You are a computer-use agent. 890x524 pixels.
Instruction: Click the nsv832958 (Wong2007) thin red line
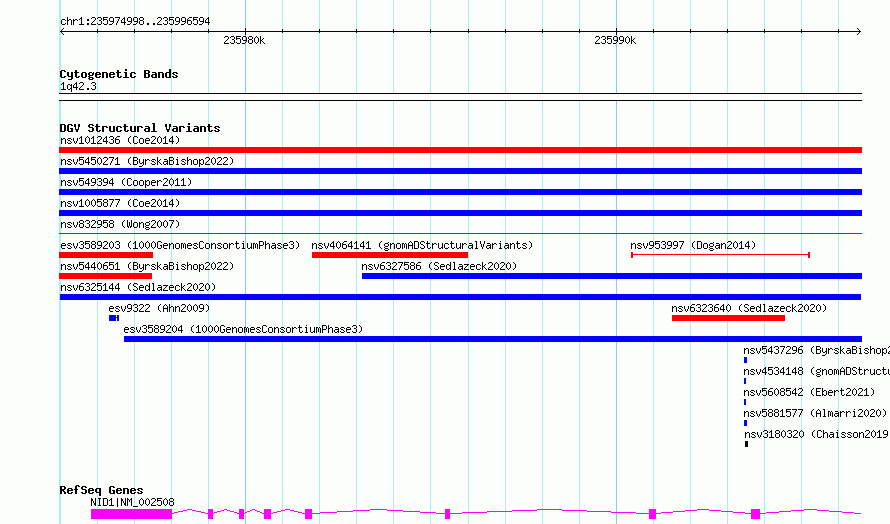coord(460,233)
